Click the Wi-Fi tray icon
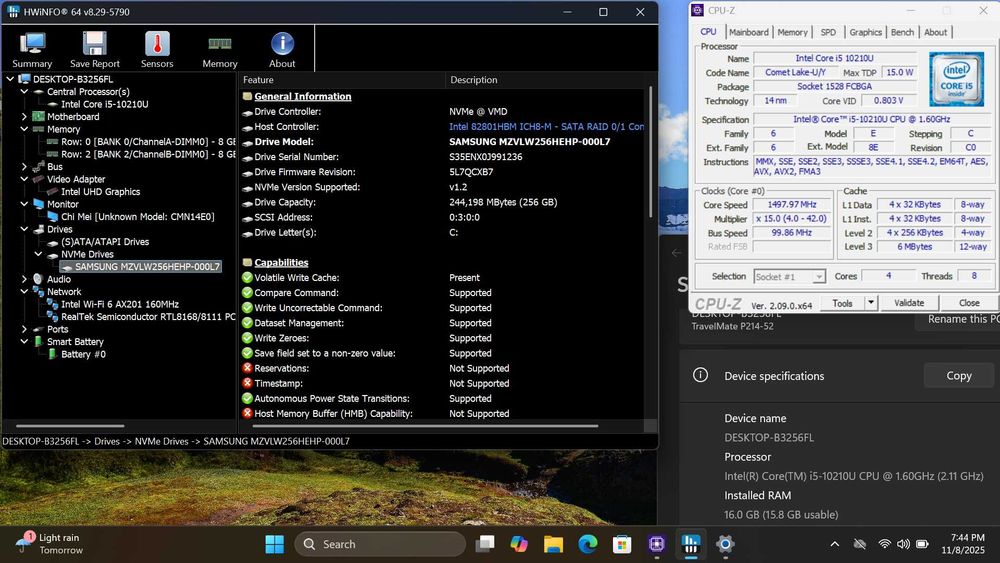1000x563 pixels. coord(884,544)
